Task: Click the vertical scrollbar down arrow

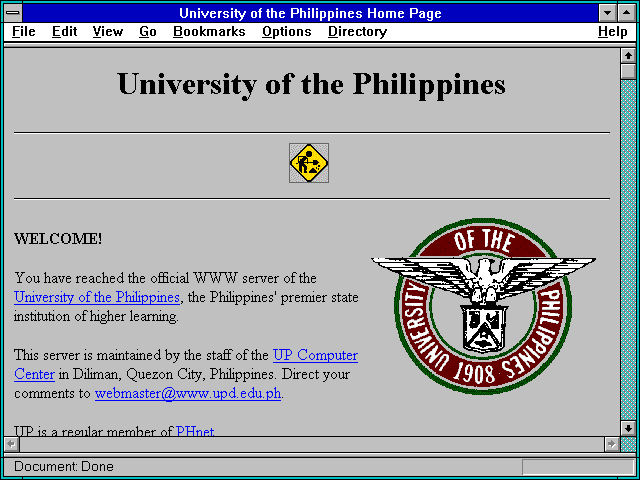Action: [628, 428]
